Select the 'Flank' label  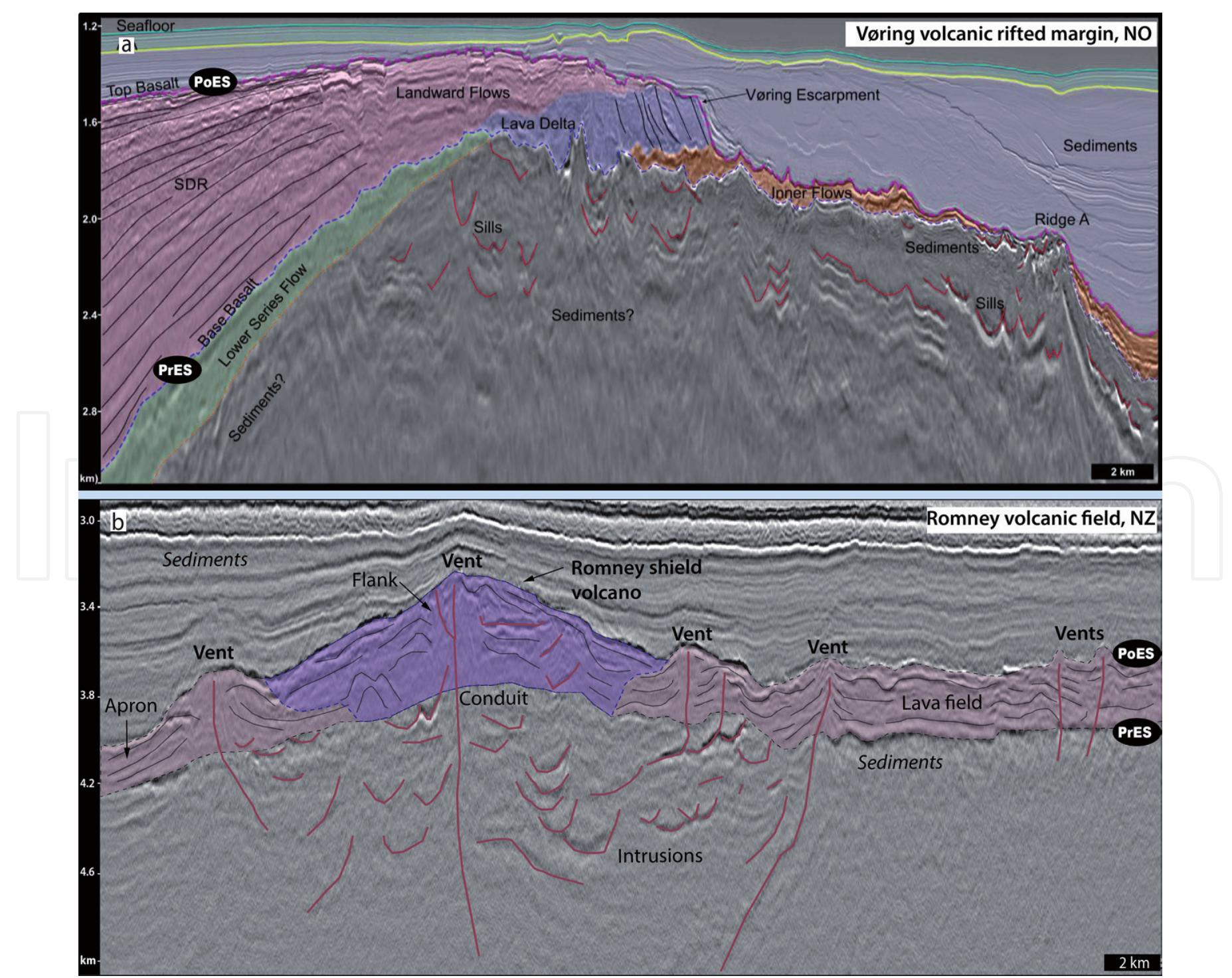(375, 580)
